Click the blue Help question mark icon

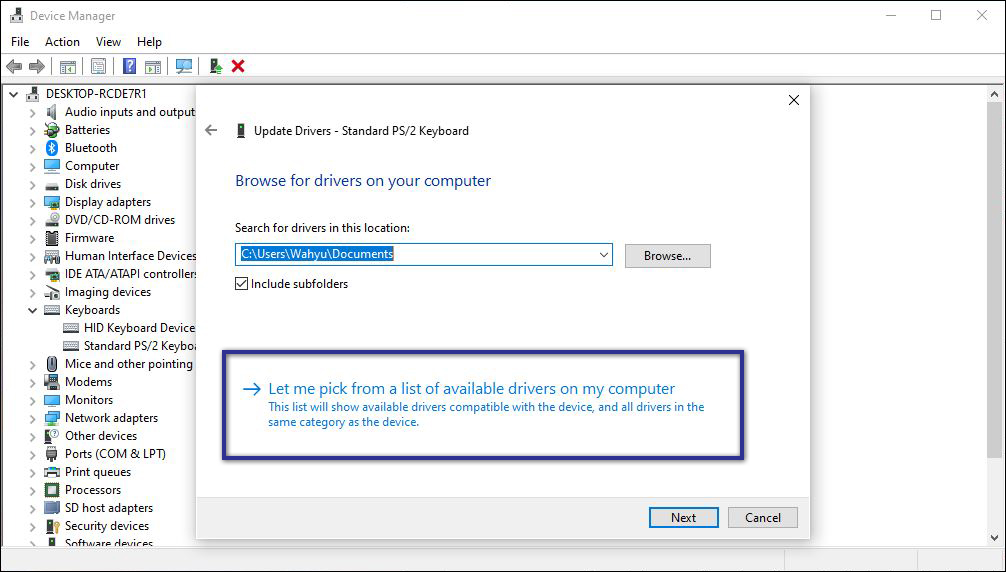[130, 66]
